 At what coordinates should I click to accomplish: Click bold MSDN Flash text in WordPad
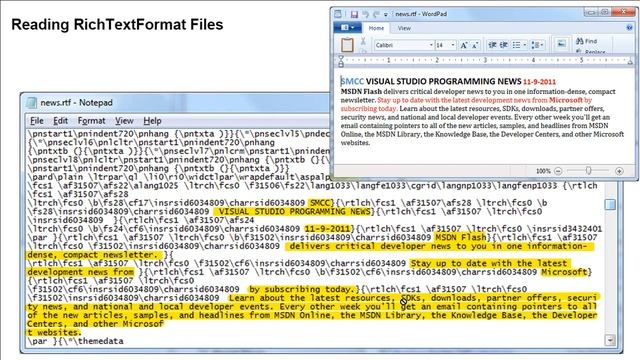361,91
